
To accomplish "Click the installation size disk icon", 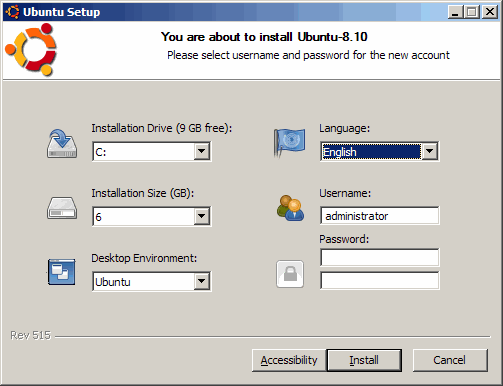I will [x=62, y=208].
